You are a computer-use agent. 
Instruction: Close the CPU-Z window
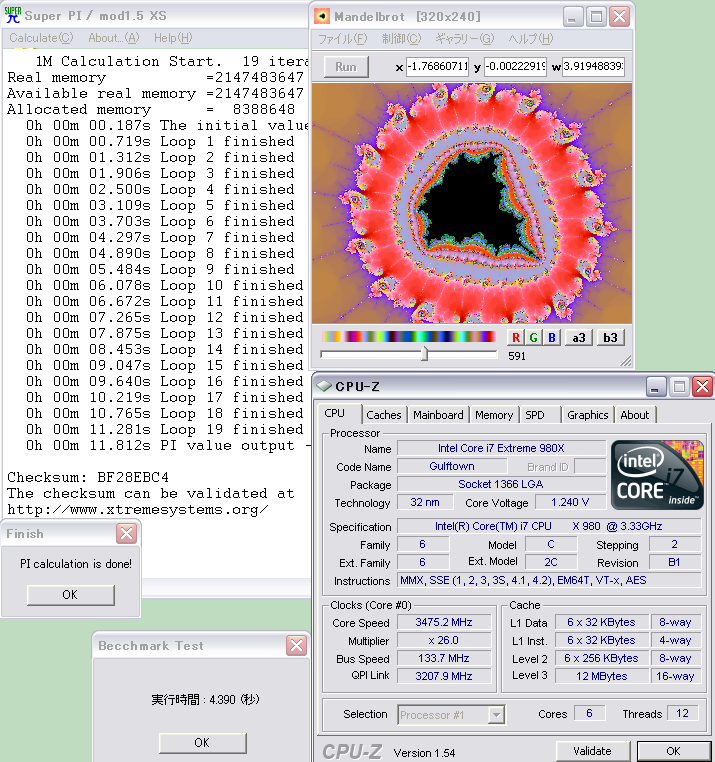point(703,387)
